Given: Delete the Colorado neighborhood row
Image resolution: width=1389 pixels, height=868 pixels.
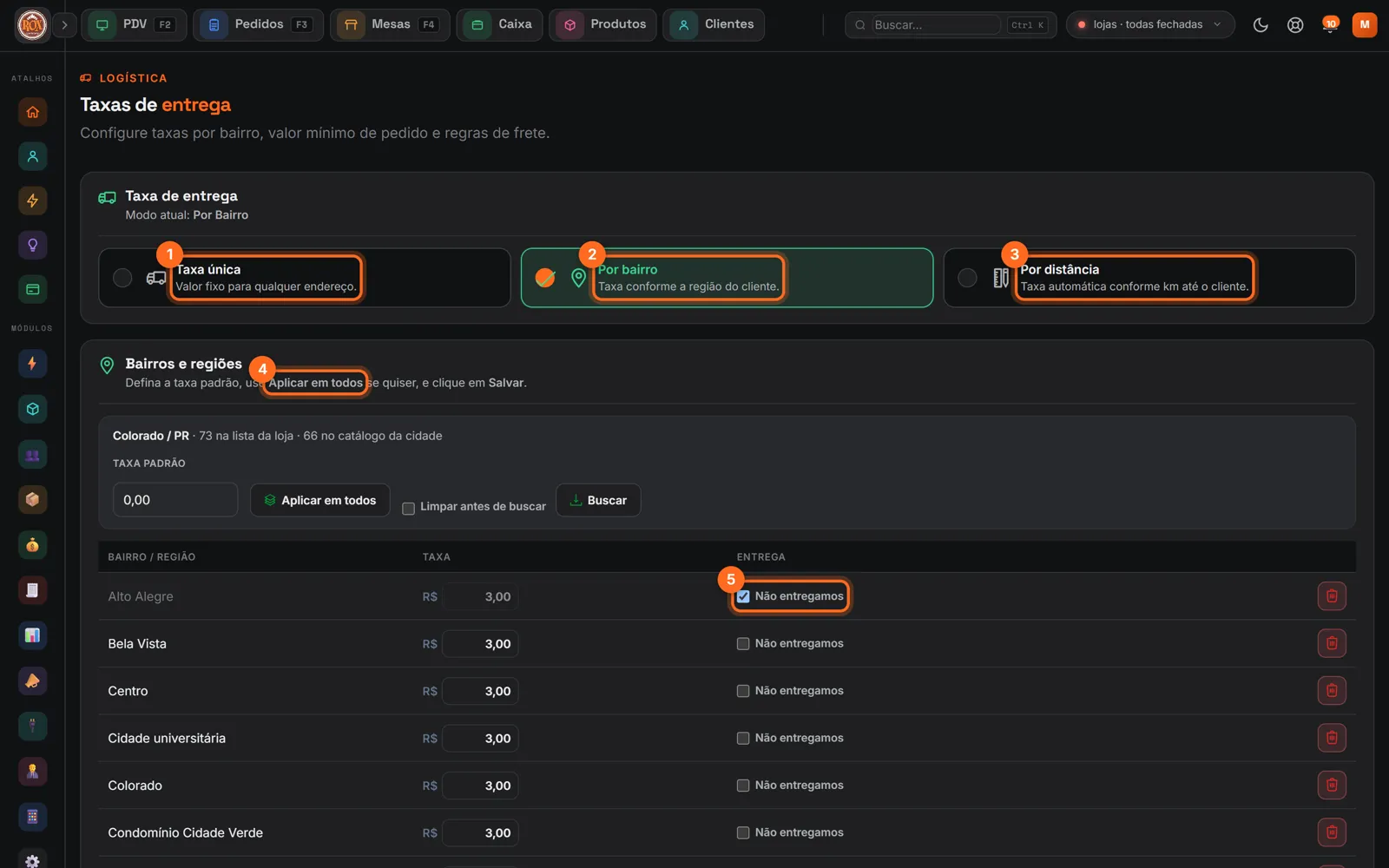Looking at the screenshot, I should click(1332, 786).
